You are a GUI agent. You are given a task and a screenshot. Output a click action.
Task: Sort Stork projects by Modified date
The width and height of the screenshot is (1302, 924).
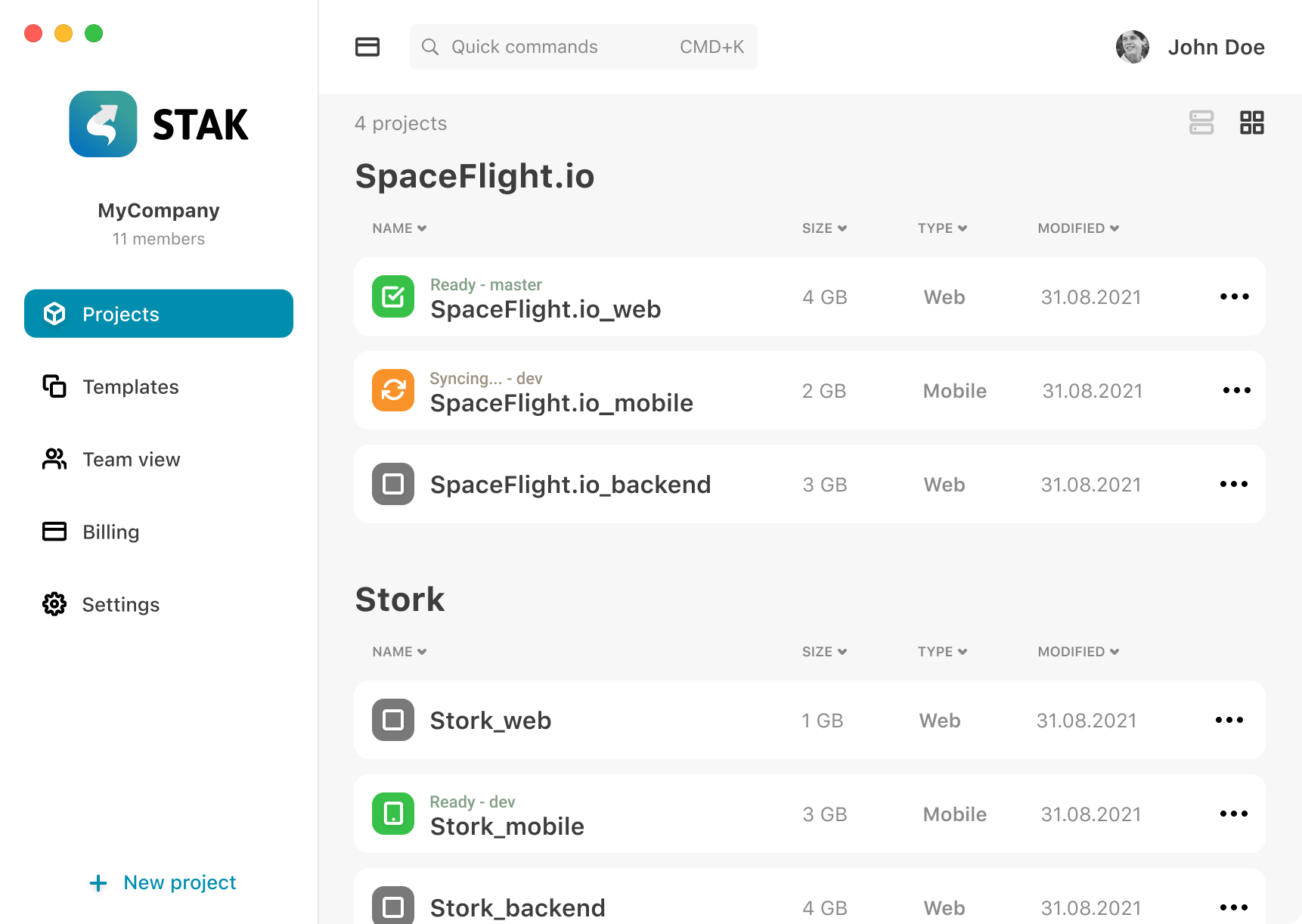pyautogui.click(x=1077, y=652)
